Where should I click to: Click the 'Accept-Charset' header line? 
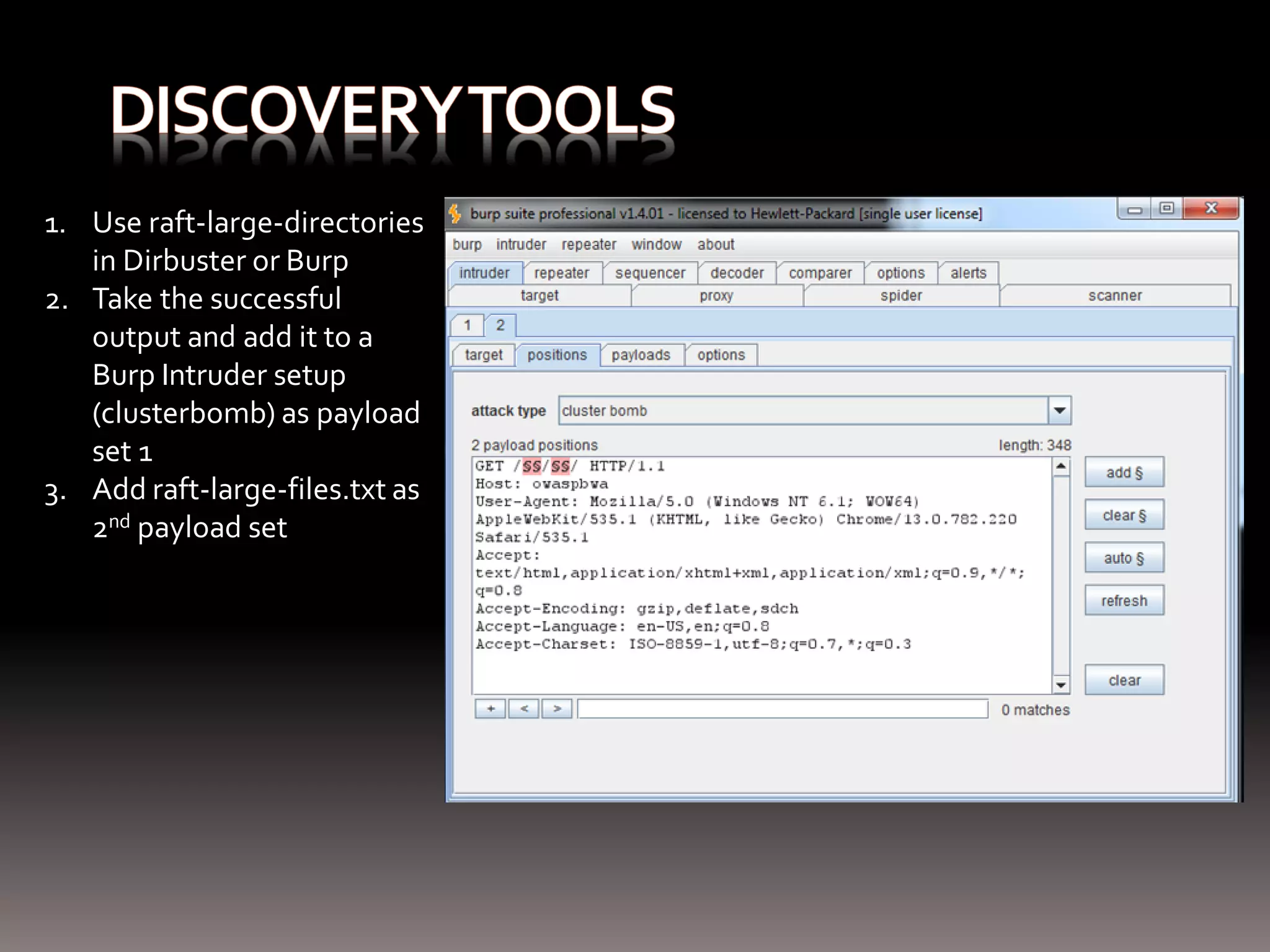click(693, 645)
